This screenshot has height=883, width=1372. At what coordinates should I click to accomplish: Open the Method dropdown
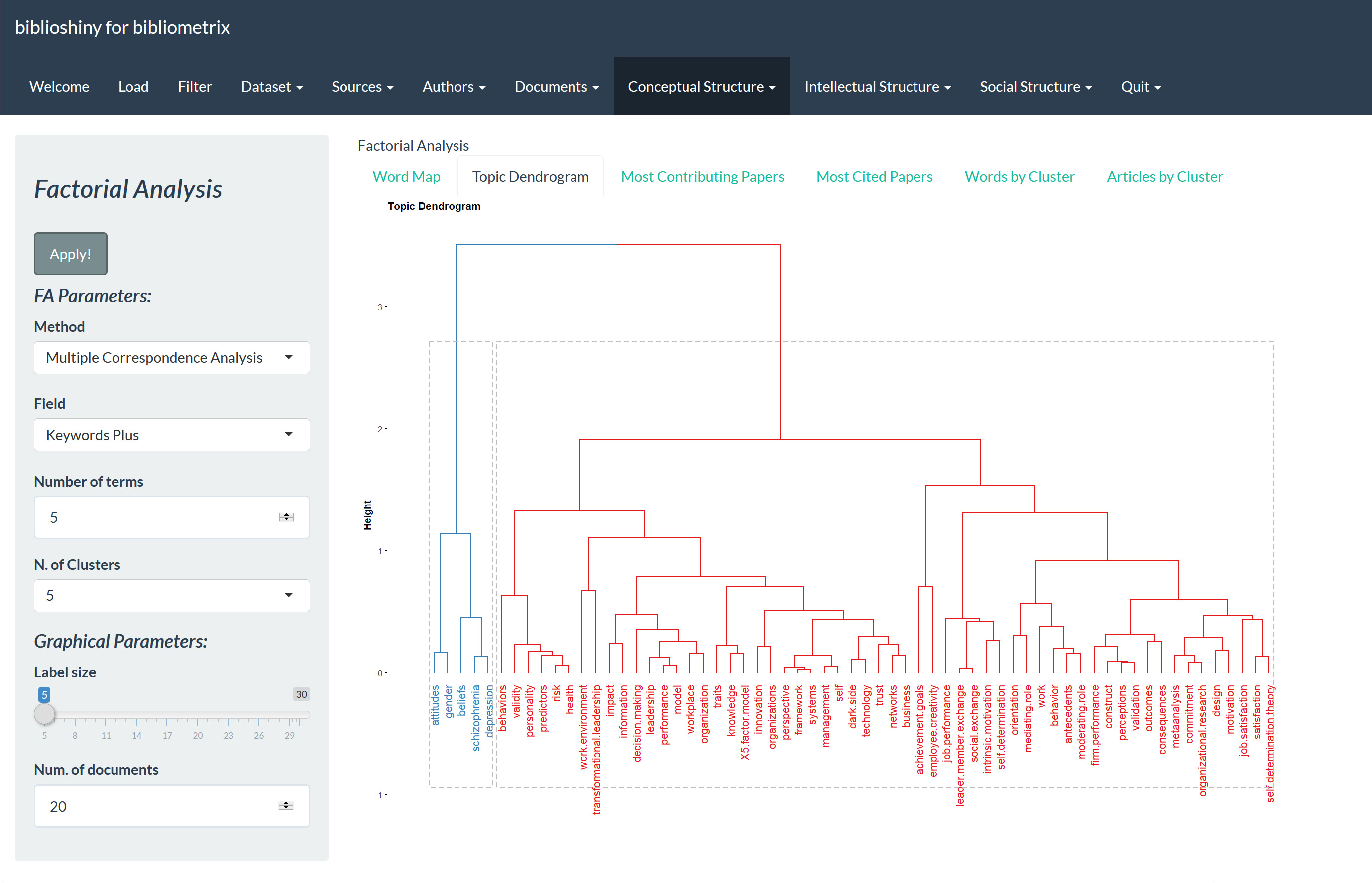click(171, 357)
